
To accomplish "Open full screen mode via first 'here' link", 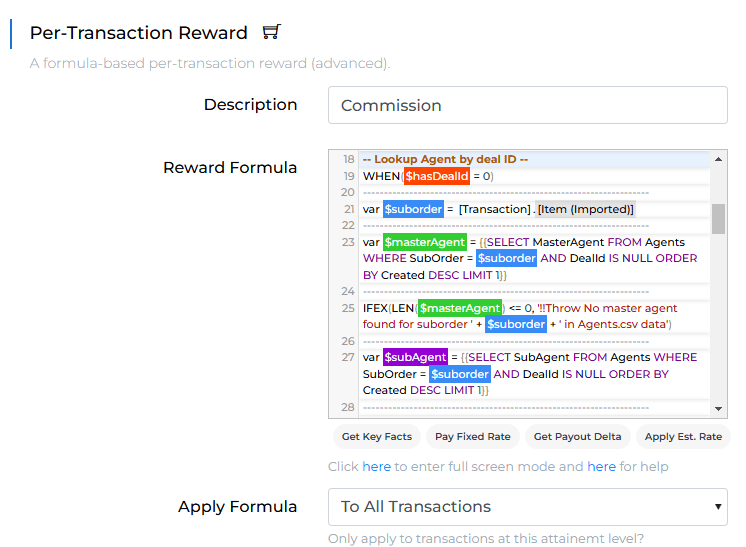I will pos(376,467).
